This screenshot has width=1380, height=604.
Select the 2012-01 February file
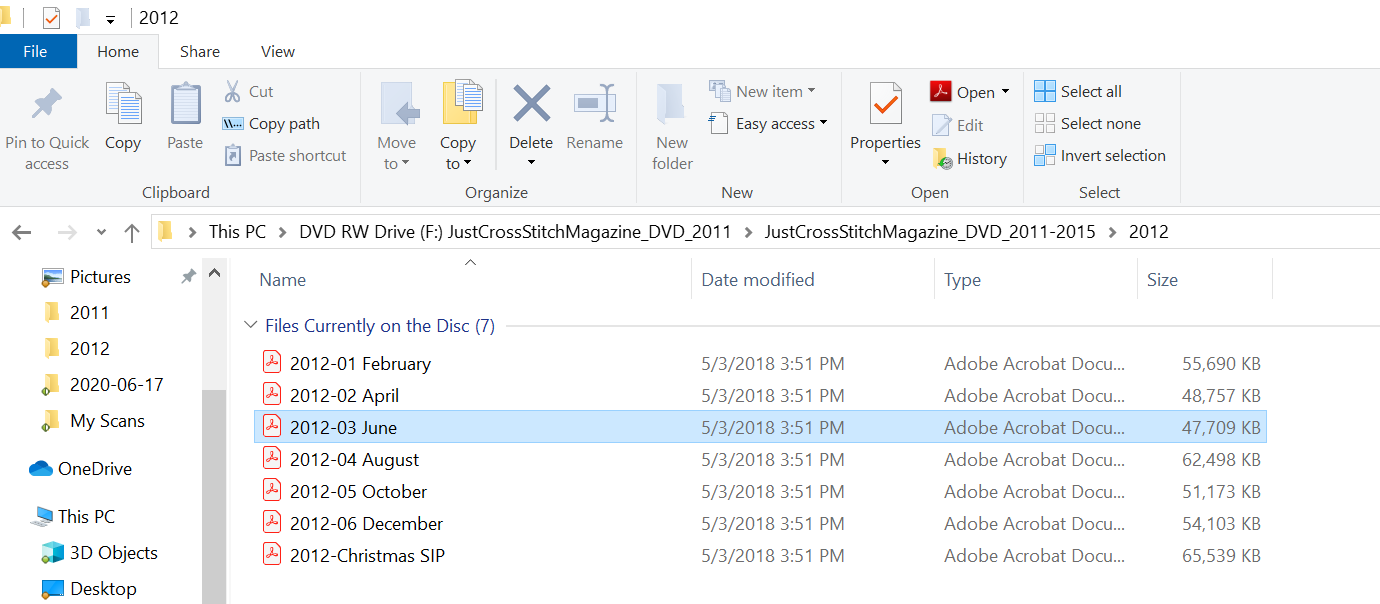click(760, 364)
